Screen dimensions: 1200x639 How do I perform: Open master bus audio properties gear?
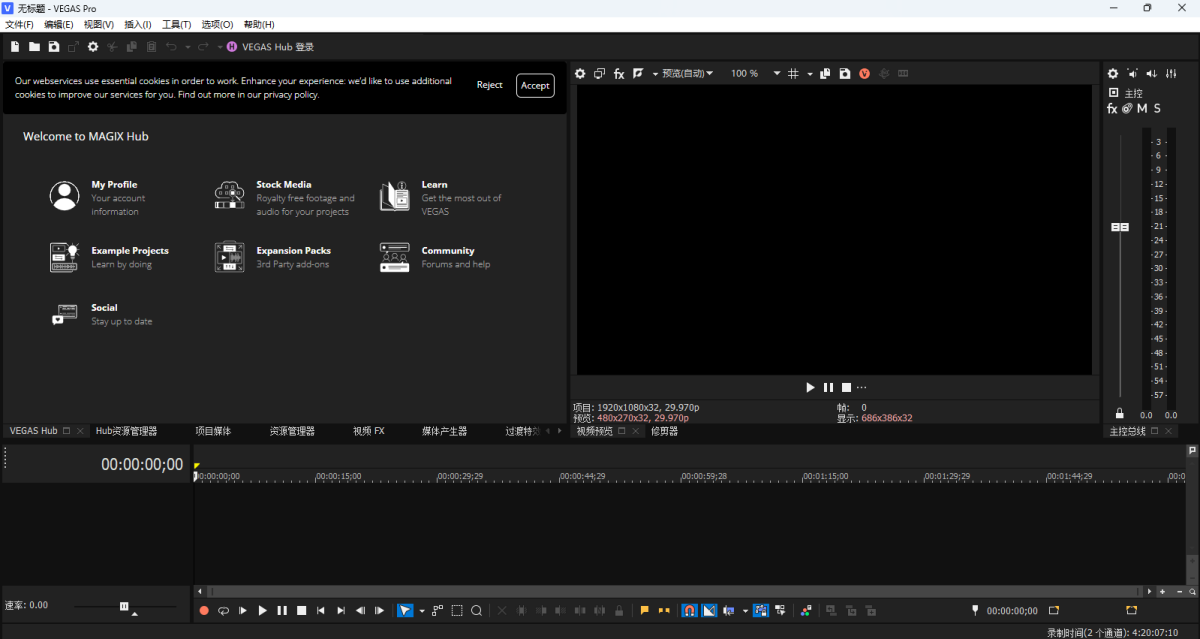tap(1113, 73)
